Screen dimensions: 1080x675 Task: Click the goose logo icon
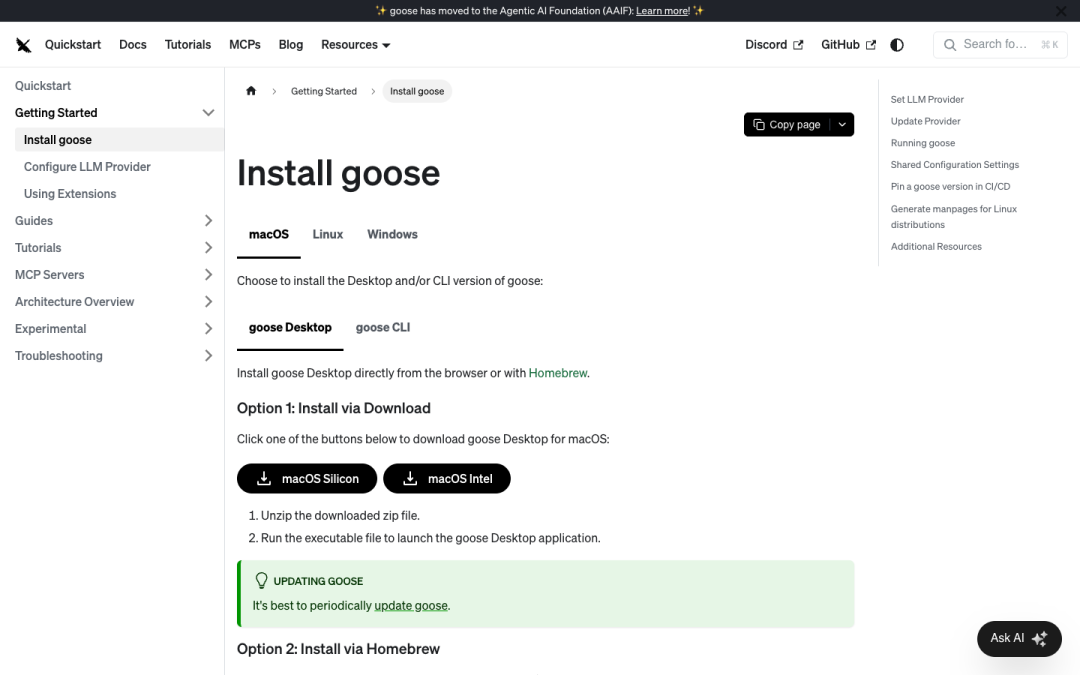click(23, 45)
